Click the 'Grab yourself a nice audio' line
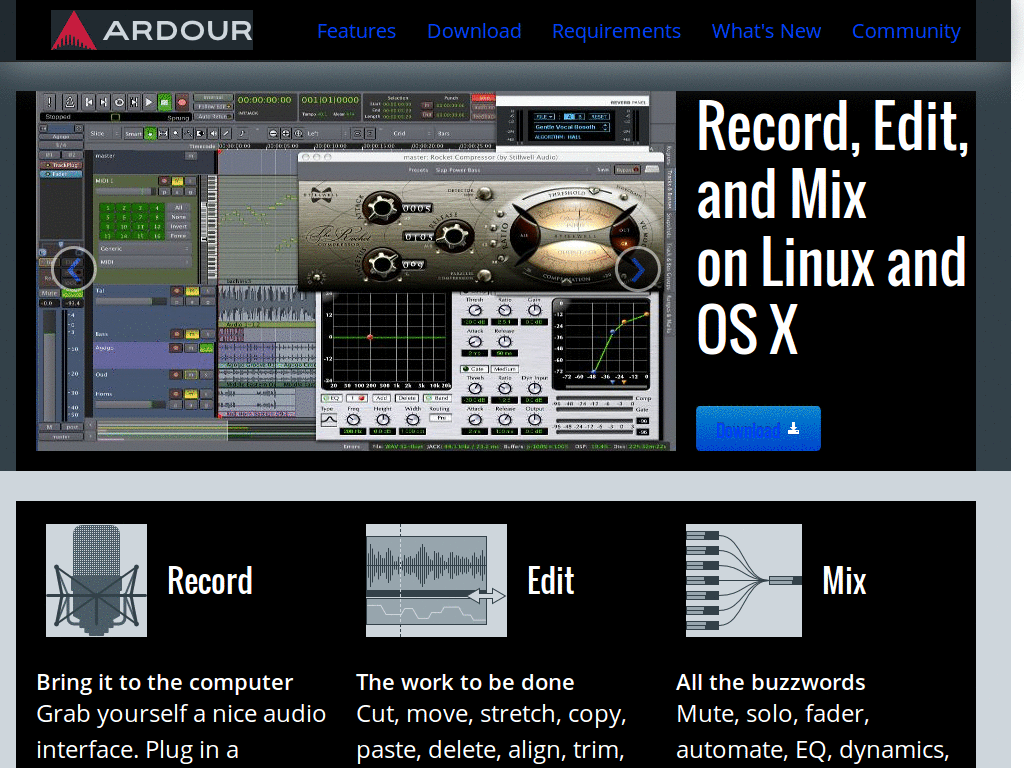The image size is (1024, 768). pyautogui.click(x=181, y=714)
